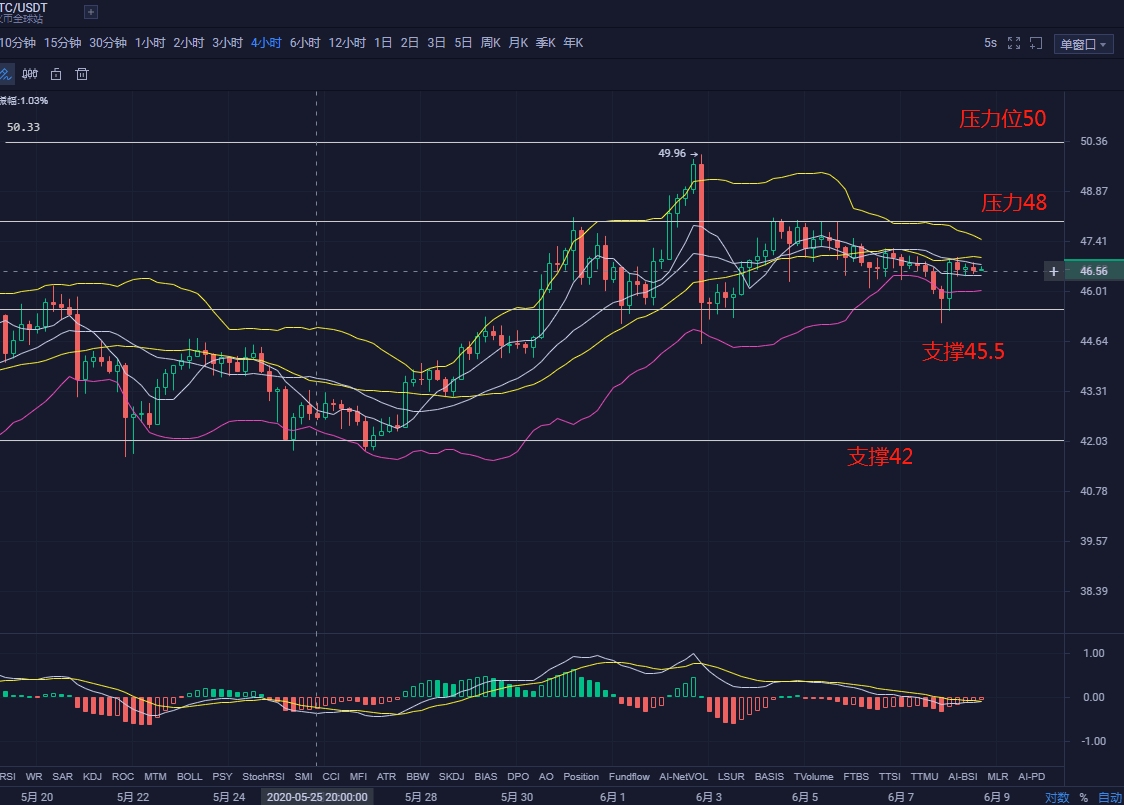Select the active 4小时 timeframe
1124x805 pixels.
click(x=266, y=43)
